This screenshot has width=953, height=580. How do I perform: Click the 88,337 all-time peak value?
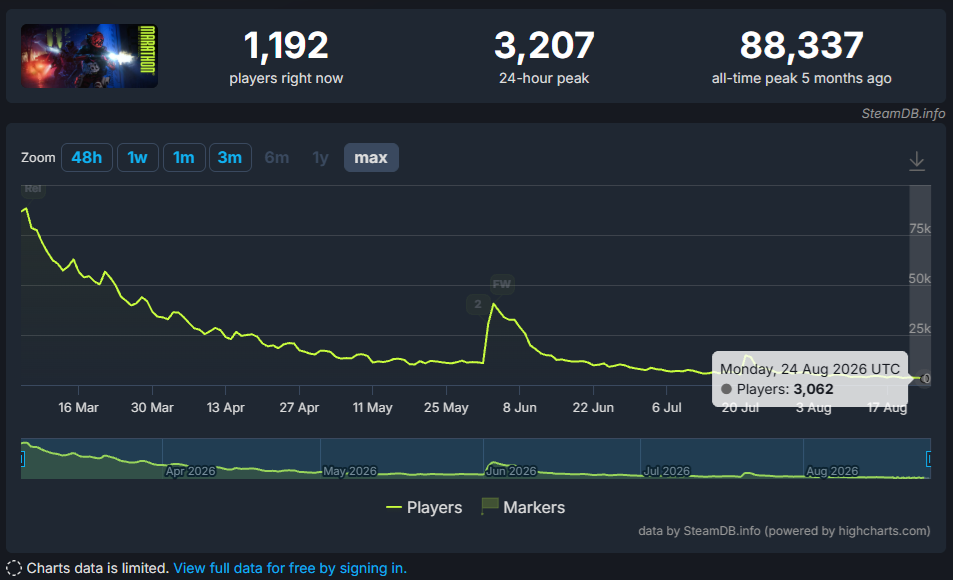click(x=801, y=46)
